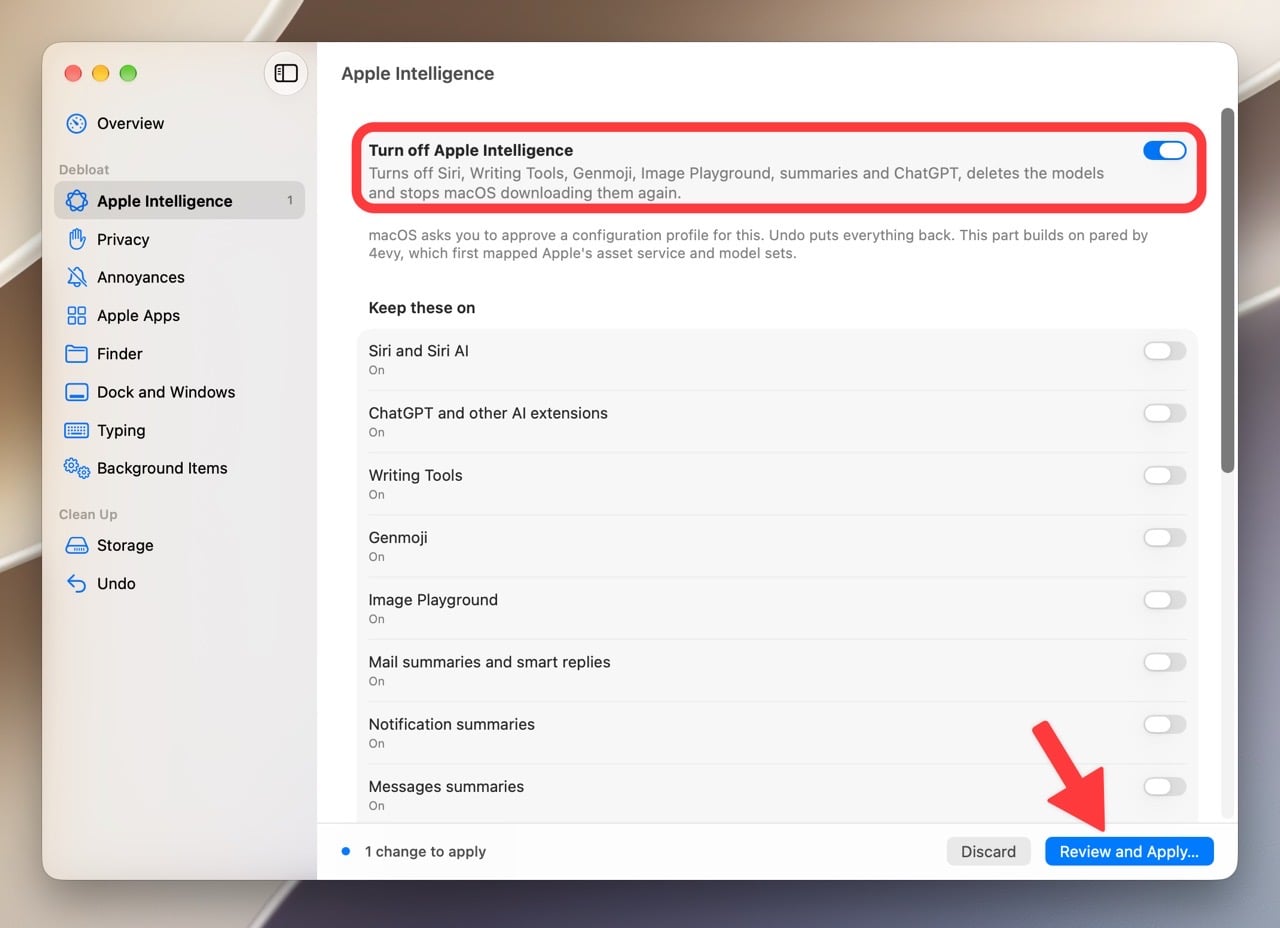
Task: Click the Apple Intelligence page title
Action: (x=418, y=73)
